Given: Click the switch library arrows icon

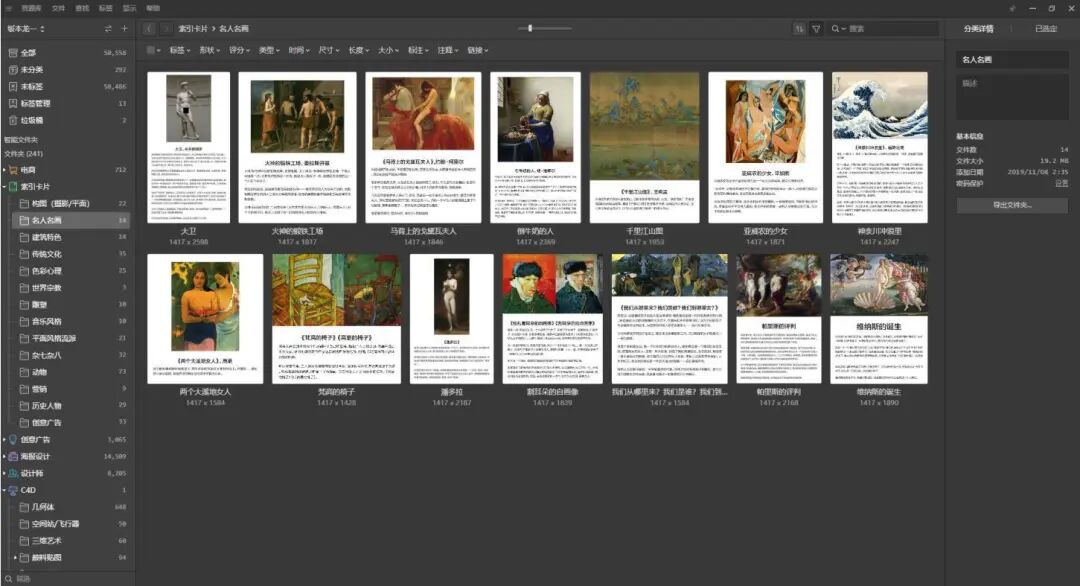Looking at the screenshot, I should (108, 29).
